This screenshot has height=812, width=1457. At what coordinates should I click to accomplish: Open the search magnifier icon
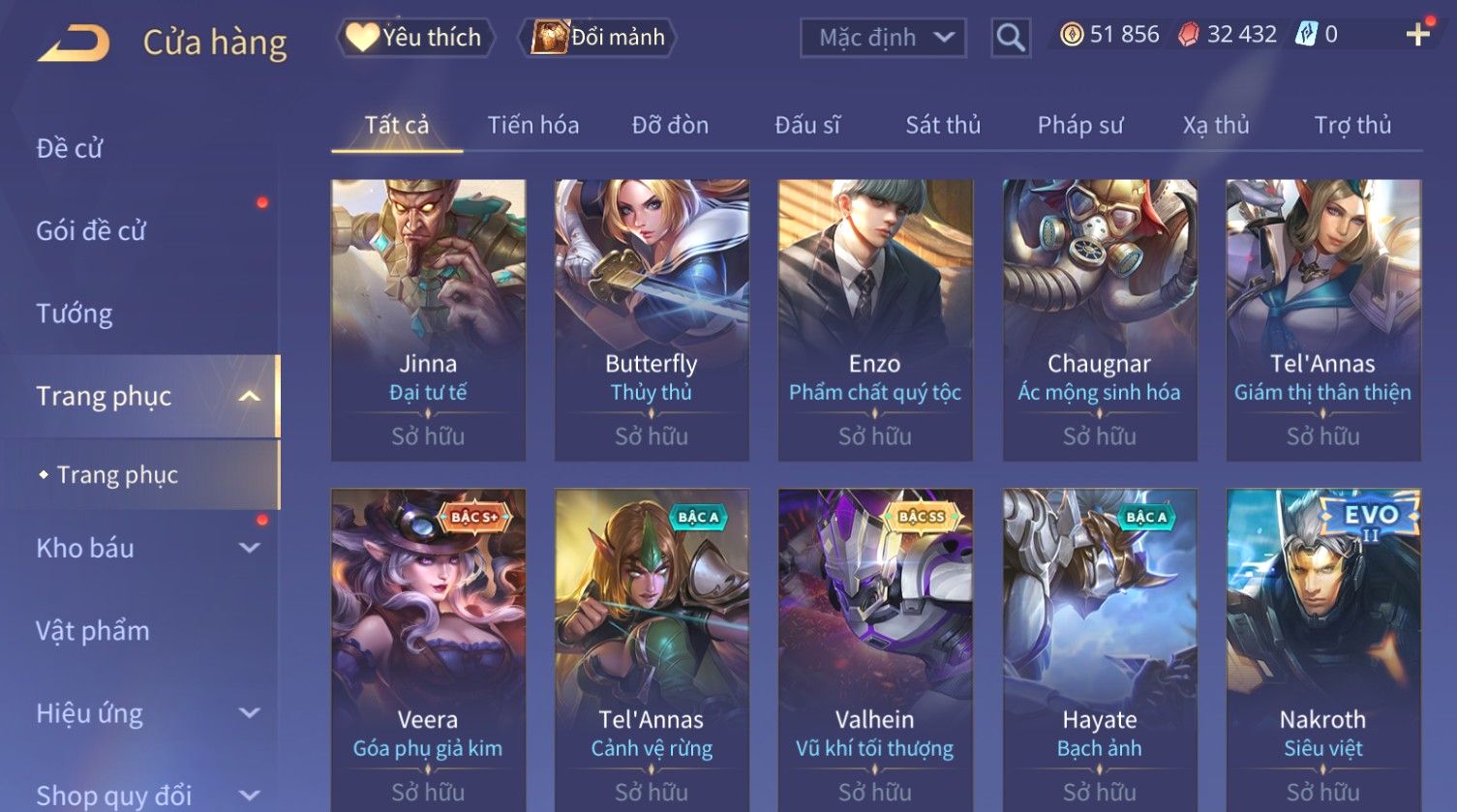pyautogui.click(x=1010, y=38)
